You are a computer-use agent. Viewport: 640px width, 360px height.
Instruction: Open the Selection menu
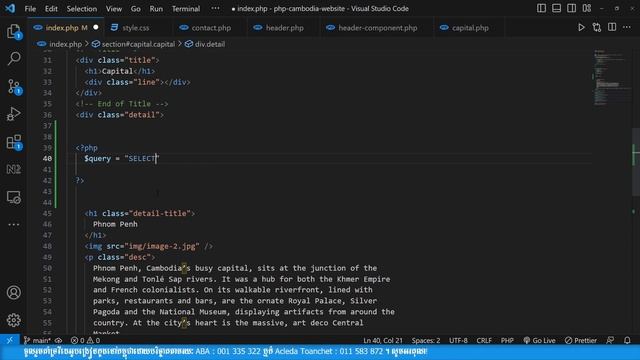(82, 9)
